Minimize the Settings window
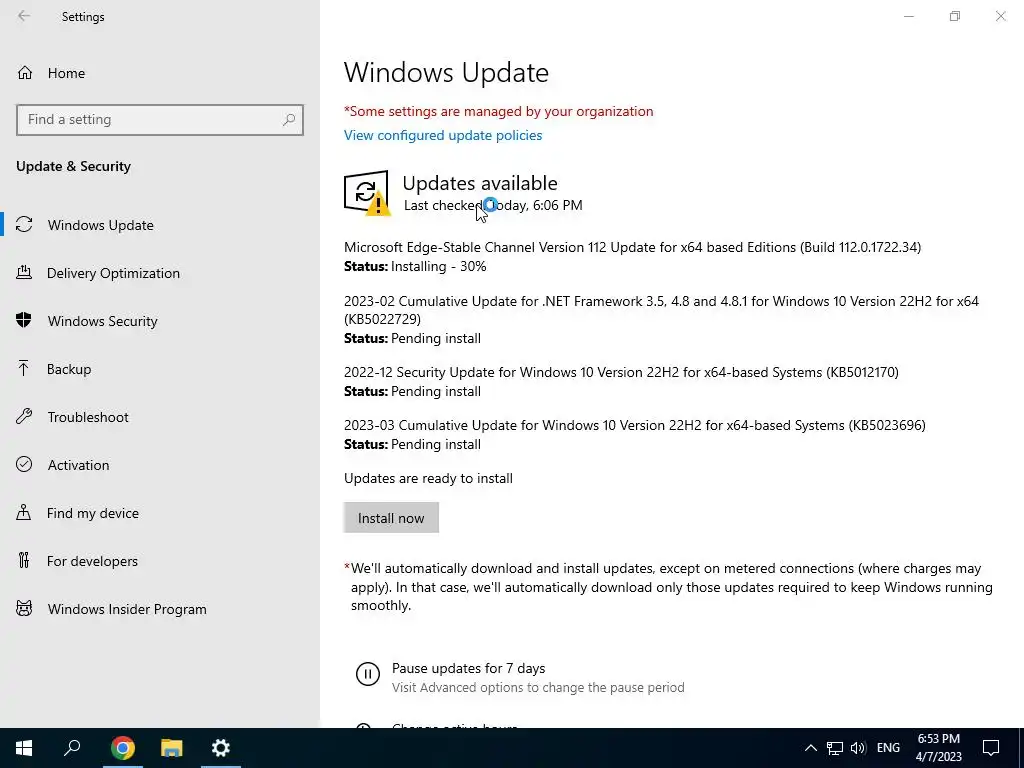This screenshot has height=768, width=1024. (x=909, y=16)
